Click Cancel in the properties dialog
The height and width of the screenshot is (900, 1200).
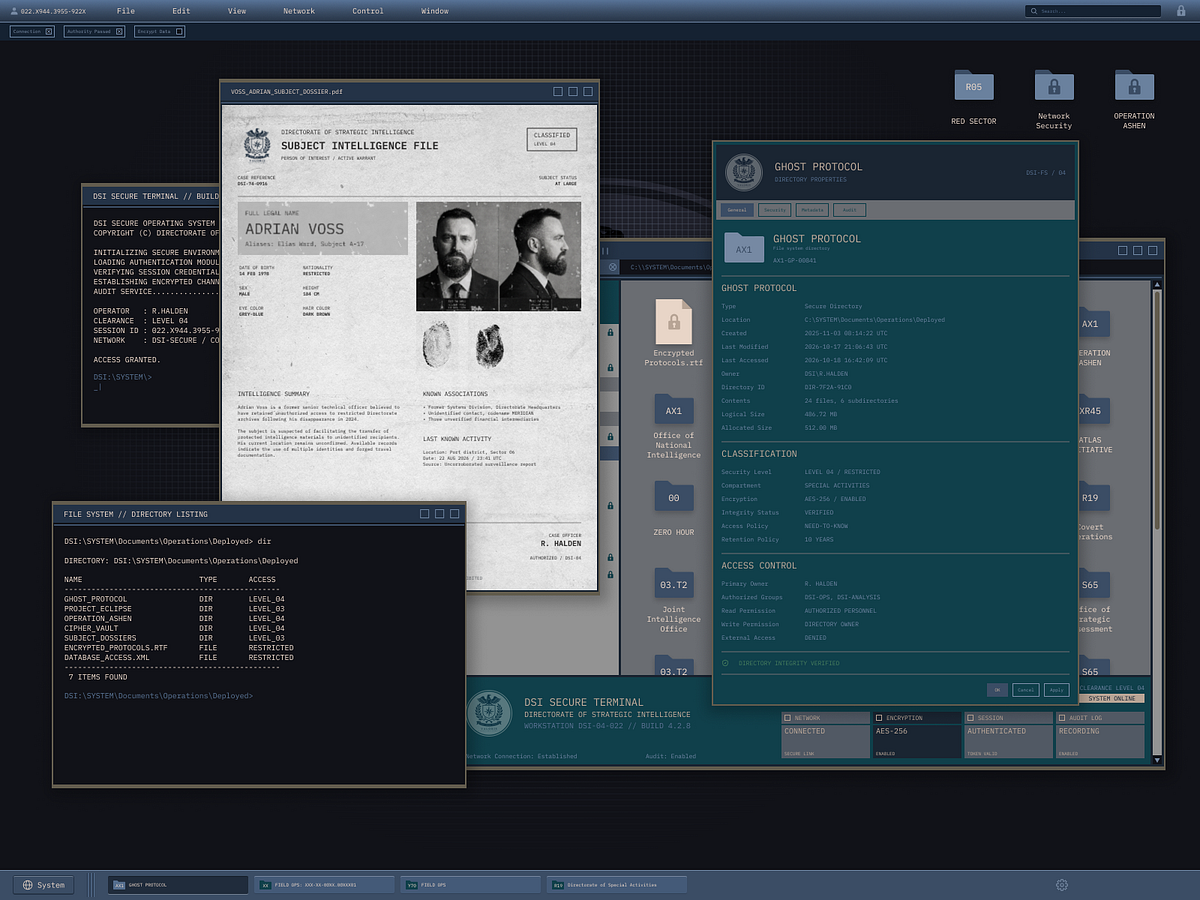(1026, 690)
